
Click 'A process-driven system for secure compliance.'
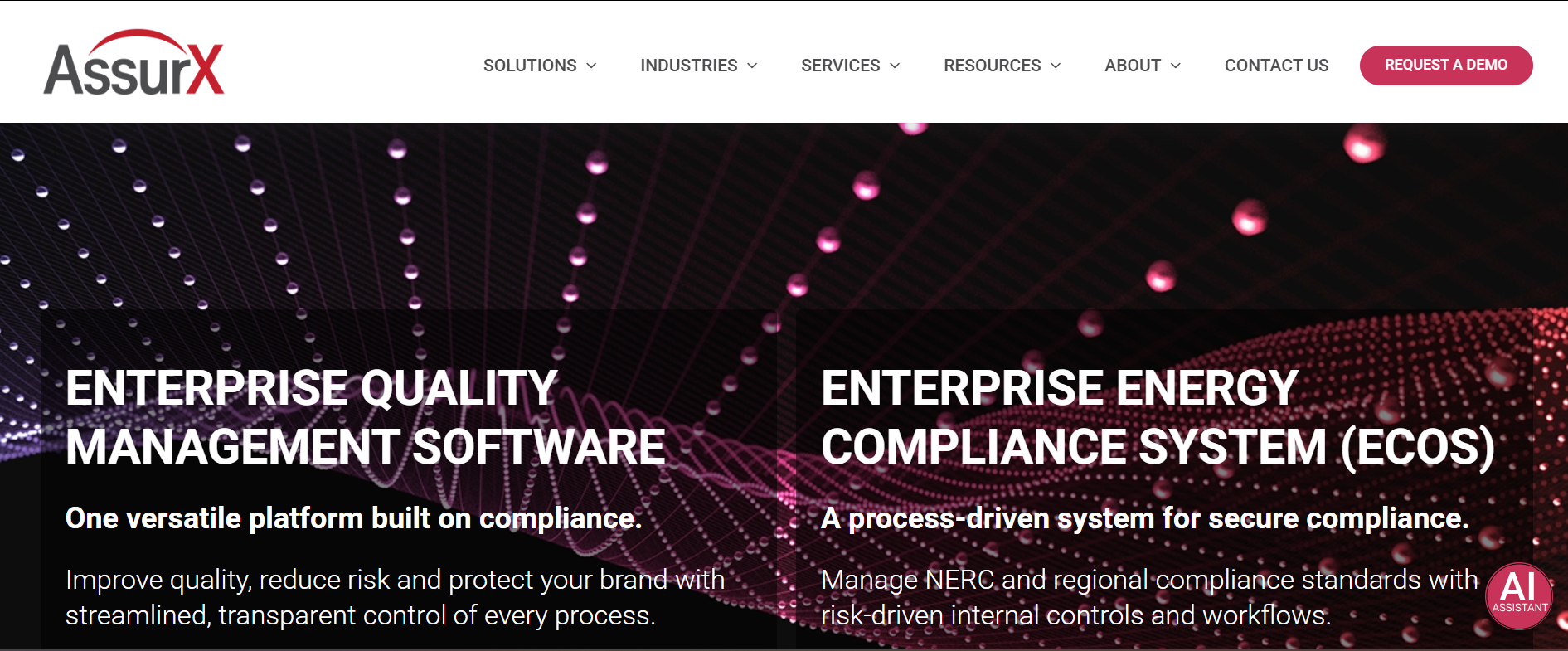coord(1144,518)
